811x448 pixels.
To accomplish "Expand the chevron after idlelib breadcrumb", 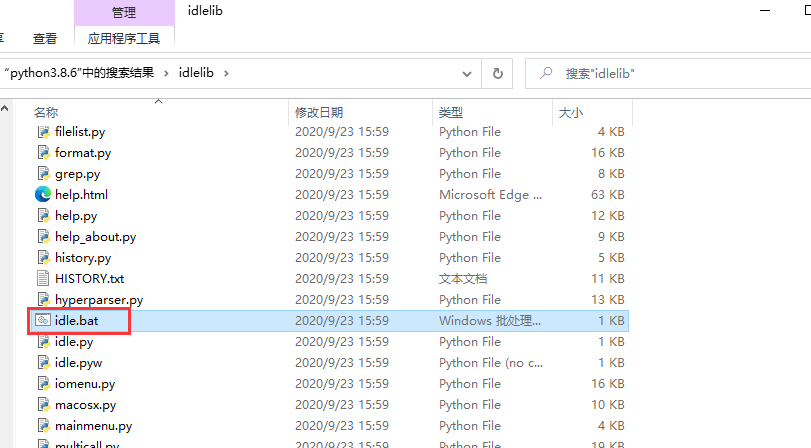I will pos(226,73).
